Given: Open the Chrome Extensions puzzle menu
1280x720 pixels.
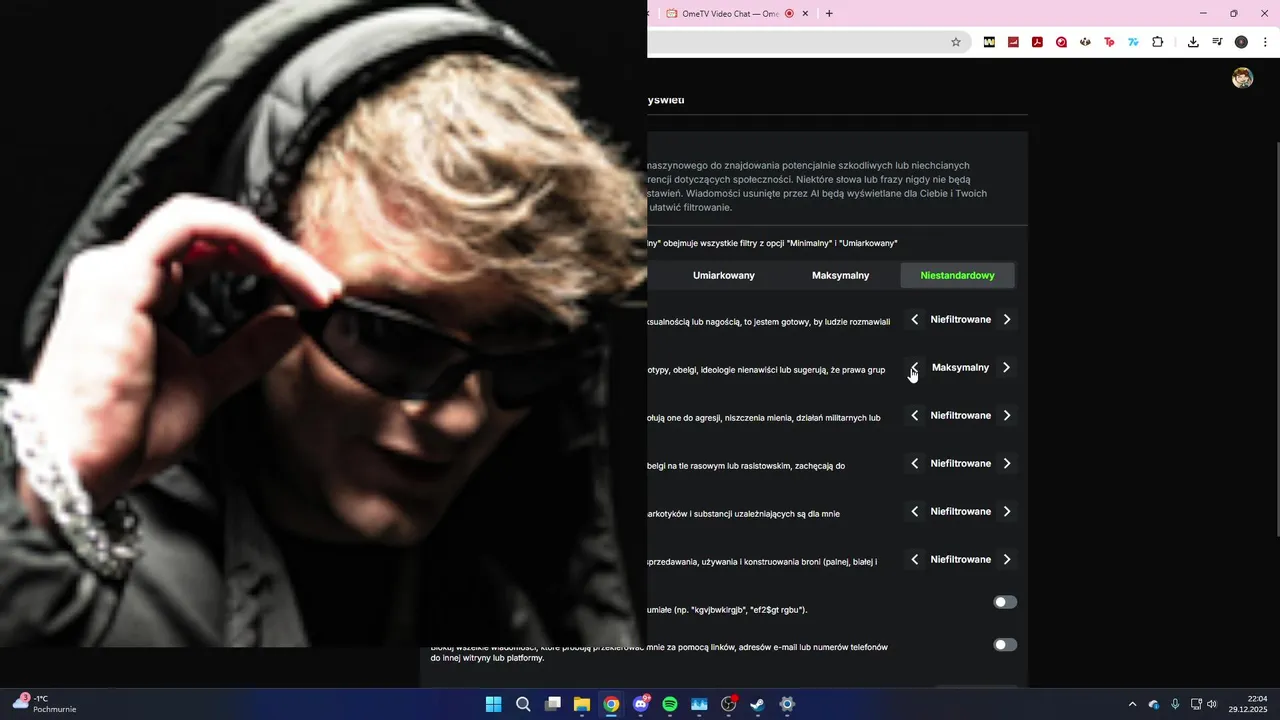Looking at the screenshot, I should pos(1158,42).
